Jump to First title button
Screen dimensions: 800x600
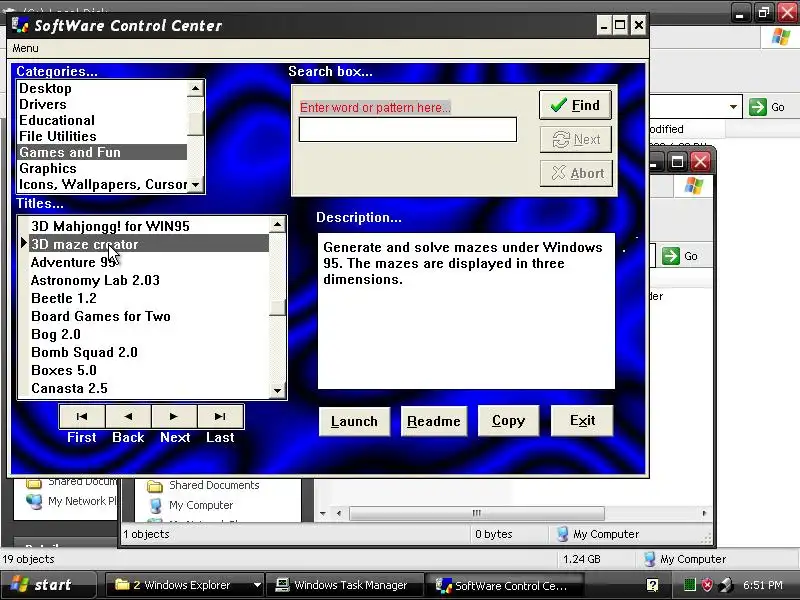click(82, 416)
